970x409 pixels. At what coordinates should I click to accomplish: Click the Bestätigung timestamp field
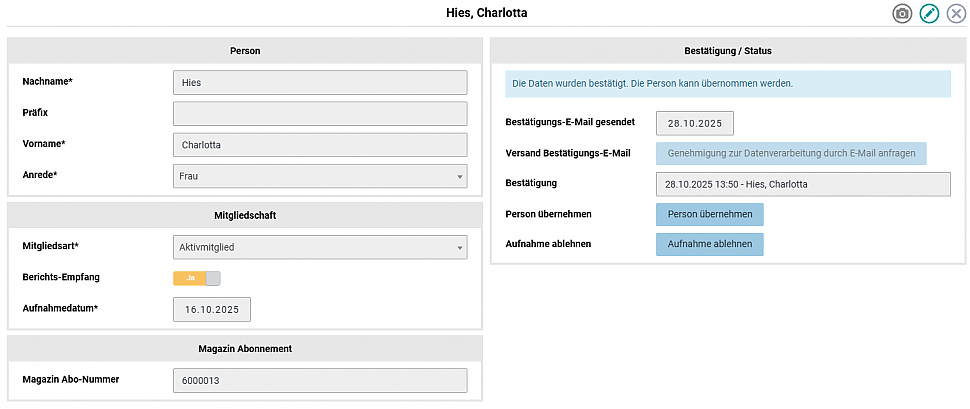coord(803,184)
